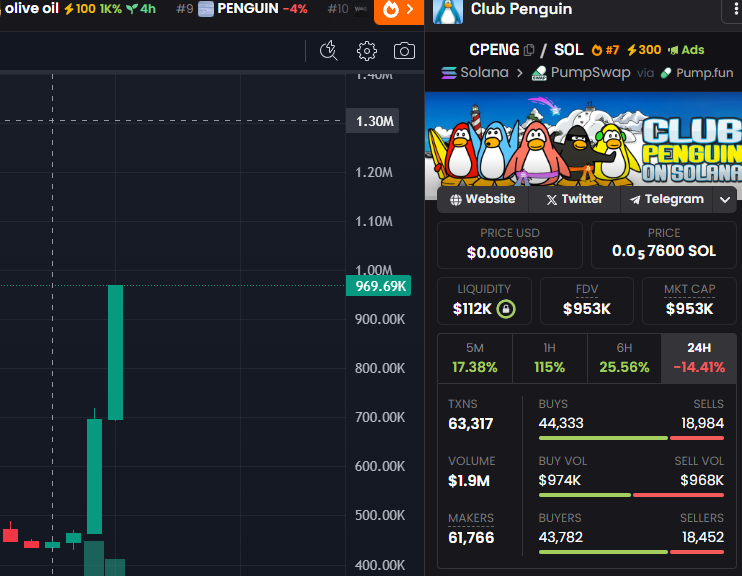
Task: Open the olive oil trending token
Action: click(x=78, y=9)
